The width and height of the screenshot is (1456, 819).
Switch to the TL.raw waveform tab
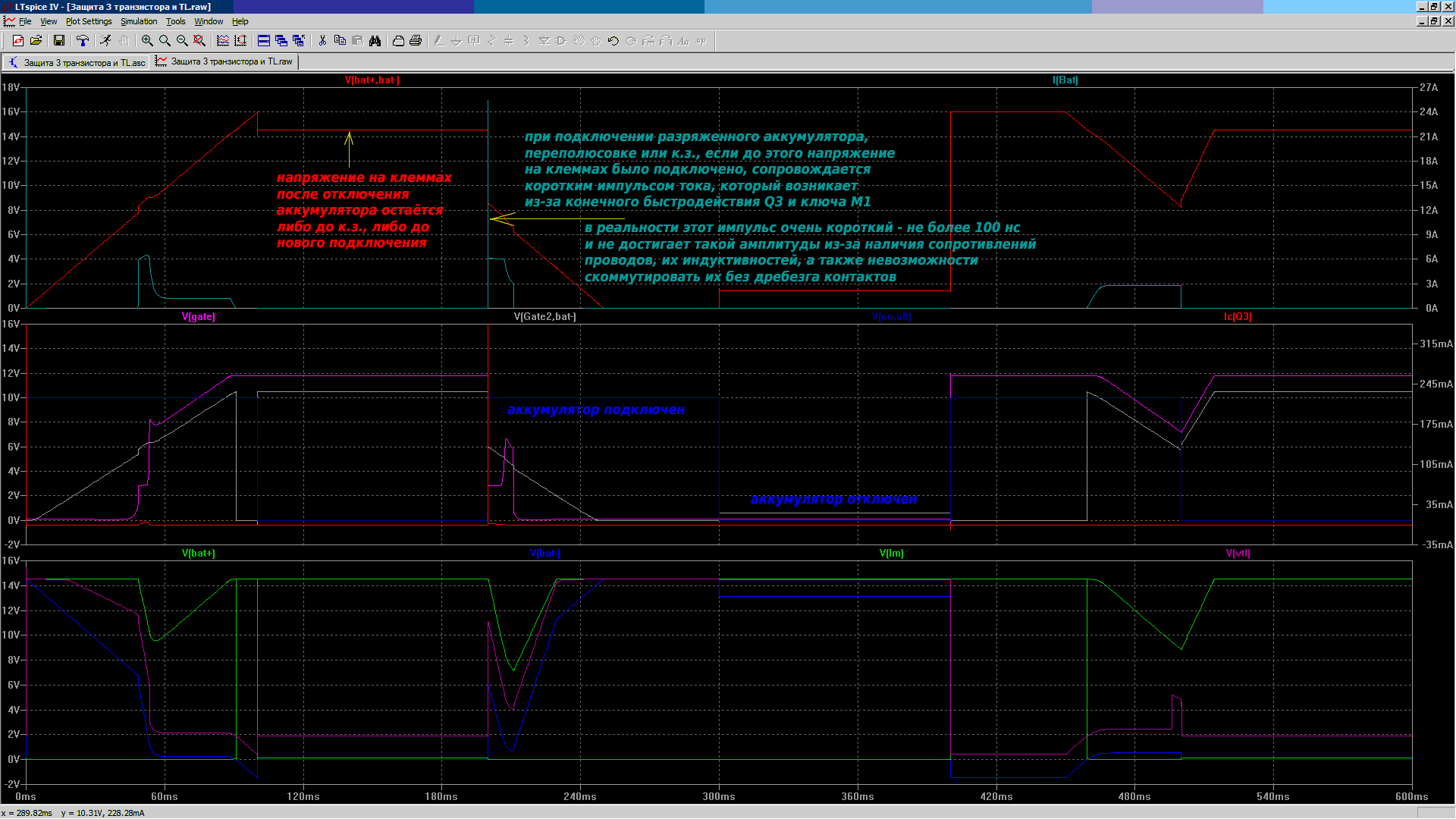225,61
